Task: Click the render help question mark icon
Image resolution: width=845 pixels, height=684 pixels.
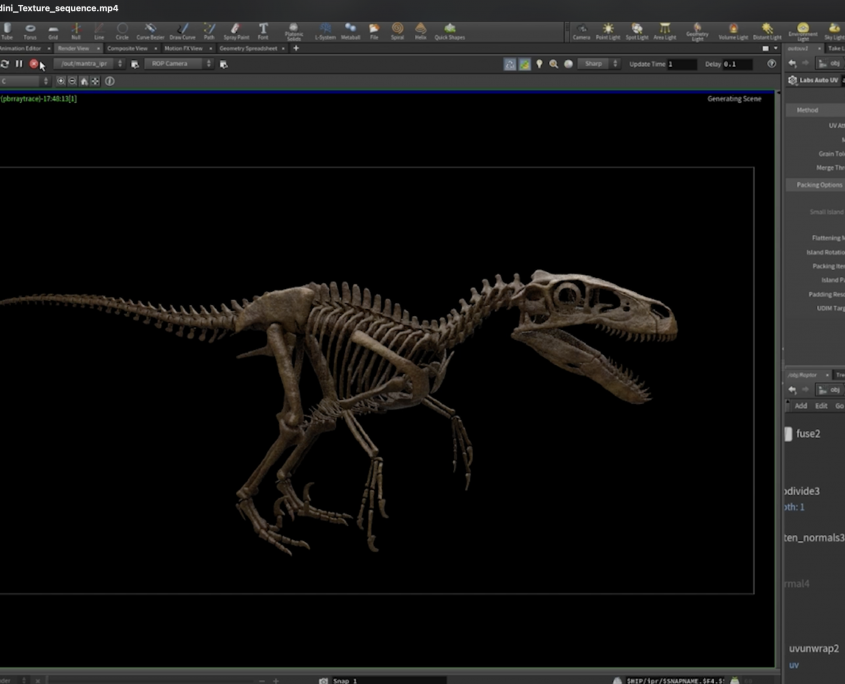Action: coord(771,64)
